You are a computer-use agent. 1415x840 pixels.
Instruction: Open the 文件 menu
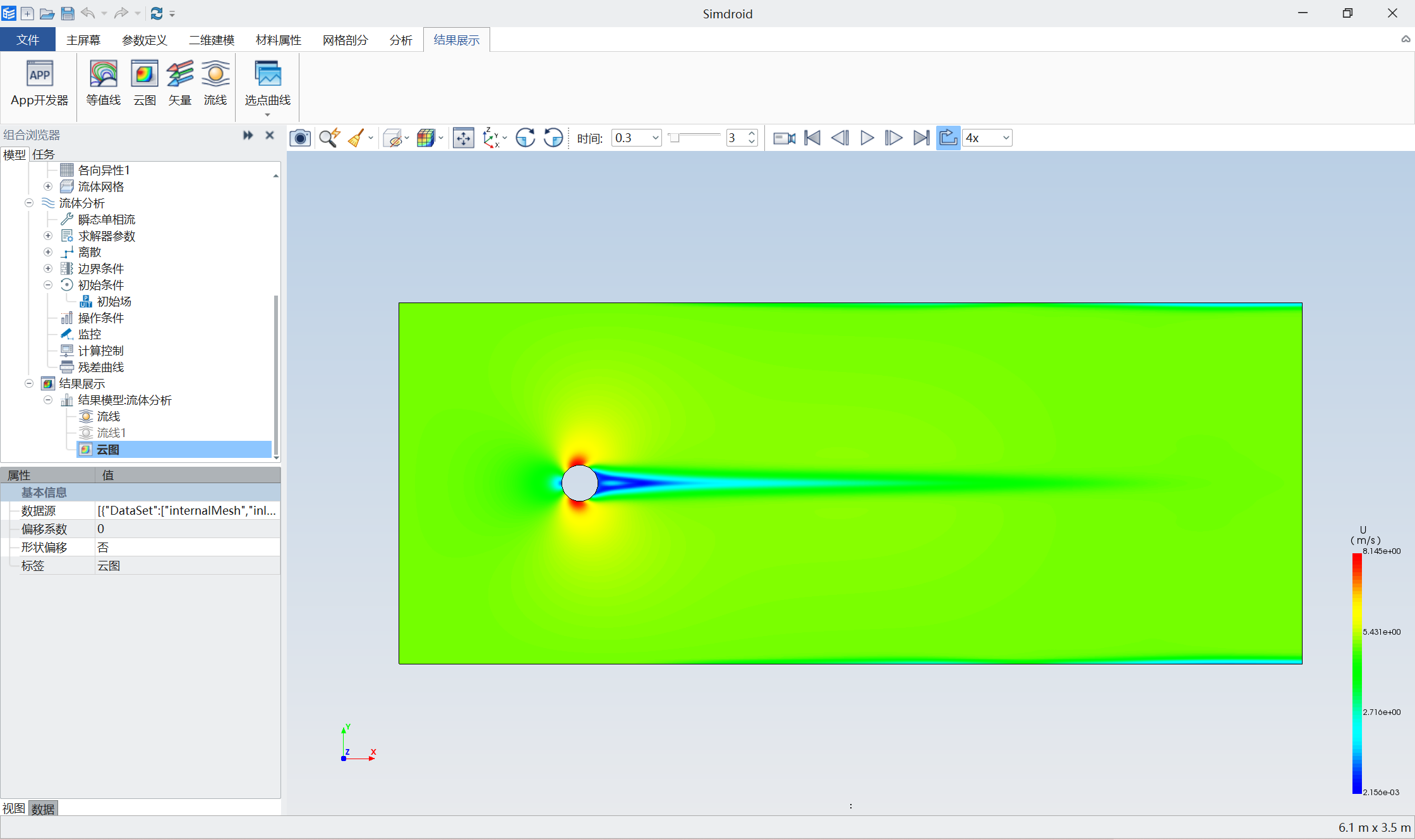28,40
